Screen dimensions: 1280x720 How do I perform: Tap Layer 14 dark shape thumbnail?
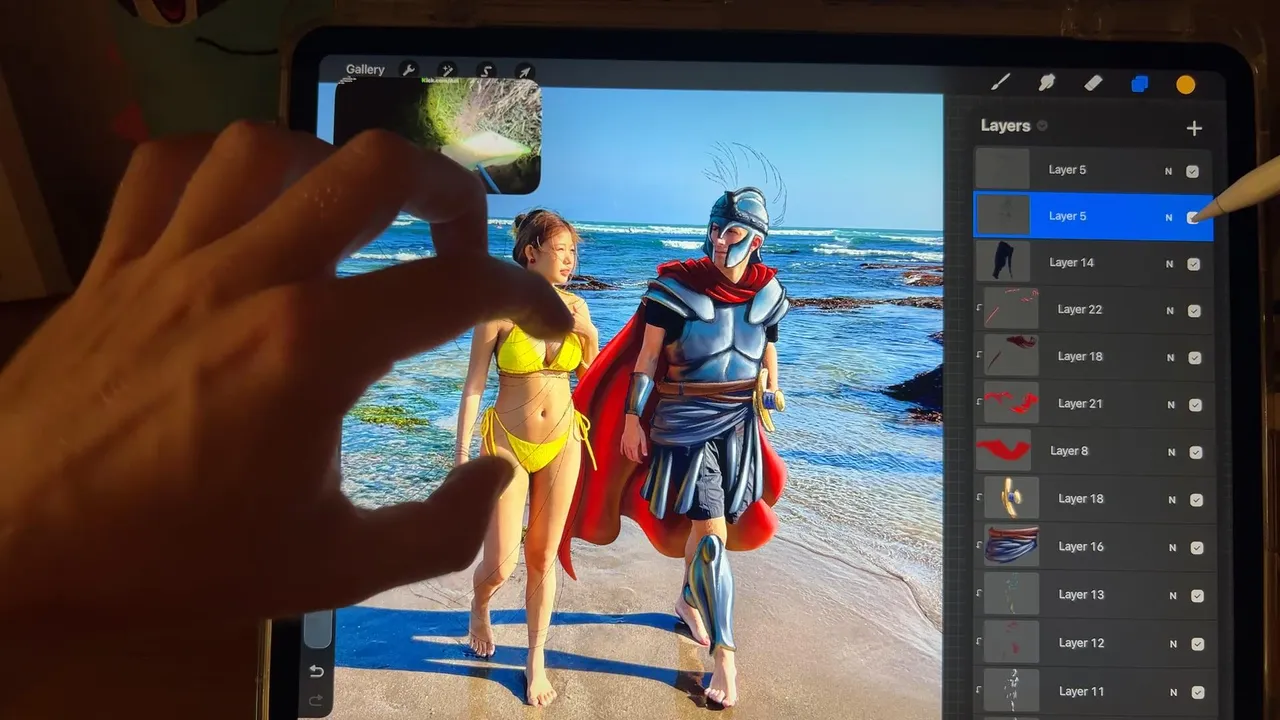1003,261
